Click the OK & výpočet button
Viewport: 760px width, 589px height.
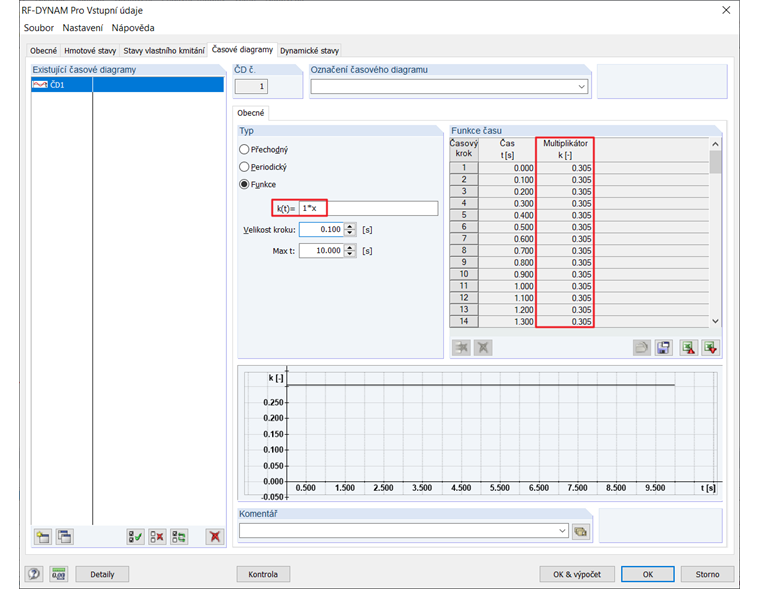577,574
